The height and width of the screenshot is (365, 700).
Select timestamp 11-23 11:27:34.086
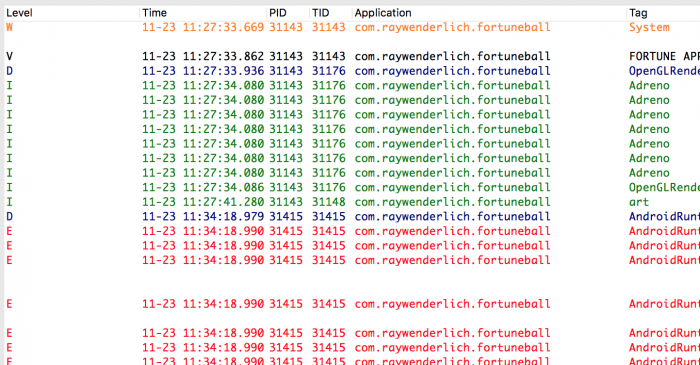point(203,187)
